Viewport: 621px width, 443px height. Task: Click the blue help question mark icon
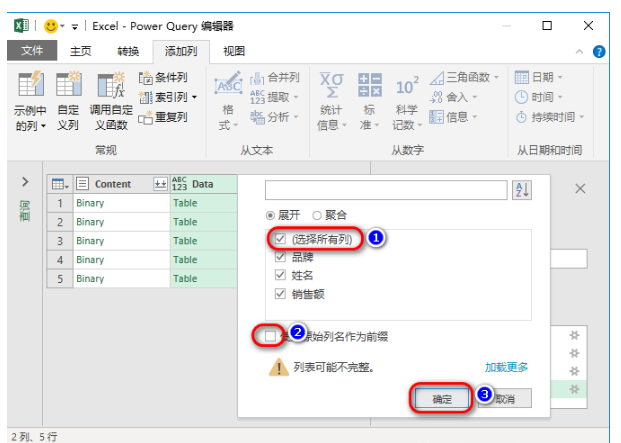coord(599,51)
